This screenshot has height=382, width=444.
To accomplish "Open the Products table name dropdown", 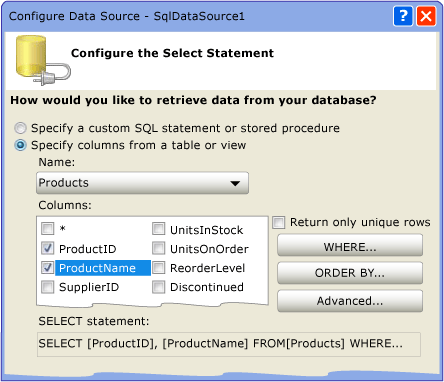I will click(142, 183).
